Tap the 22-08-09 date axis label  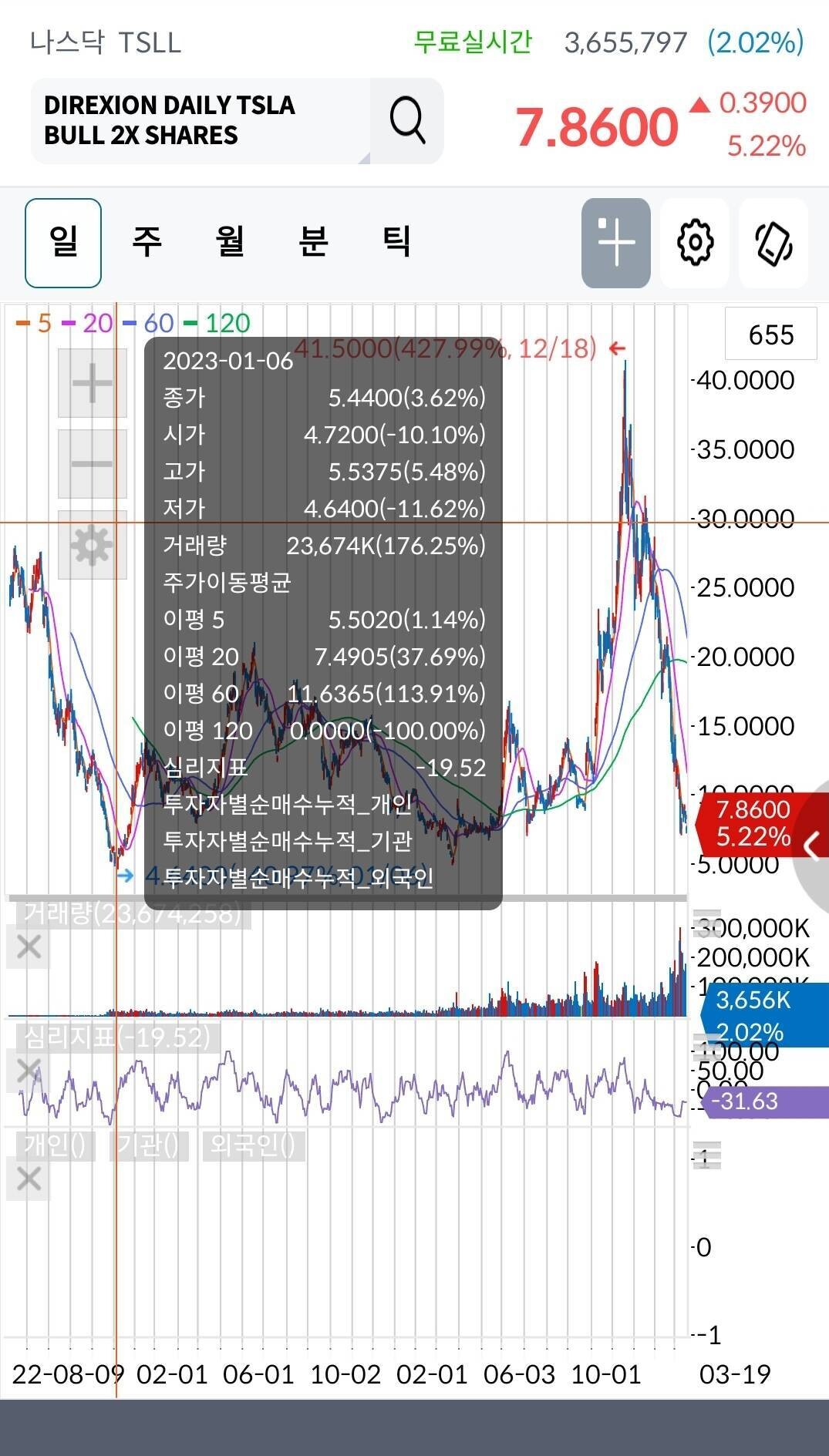(67, 1374)
